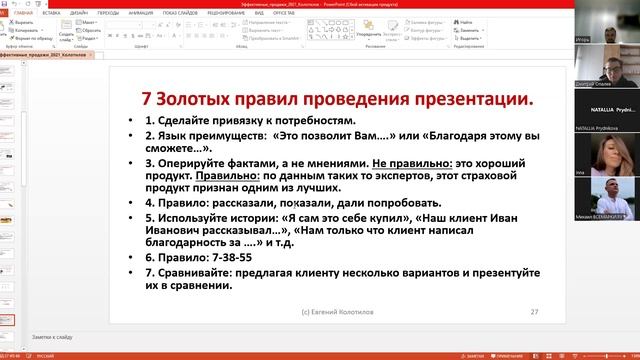The height and width of the screenshot is (360, 640).
Task: Adjust the zoom slider in status bar
Action: point(607,356)
